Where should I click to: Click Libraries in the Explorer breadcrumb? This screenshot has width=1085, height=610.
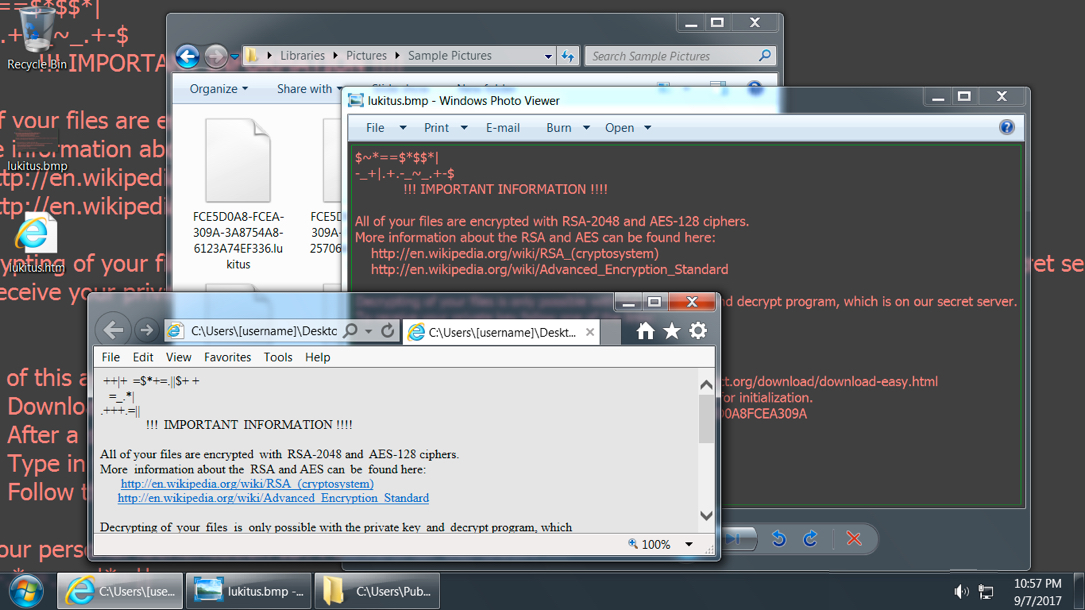pos(302,55)
